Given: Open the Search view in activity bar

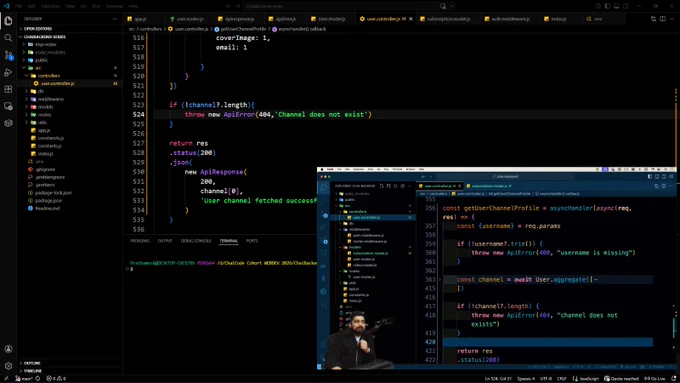Looking at the screenshot, I should (8, 38).
